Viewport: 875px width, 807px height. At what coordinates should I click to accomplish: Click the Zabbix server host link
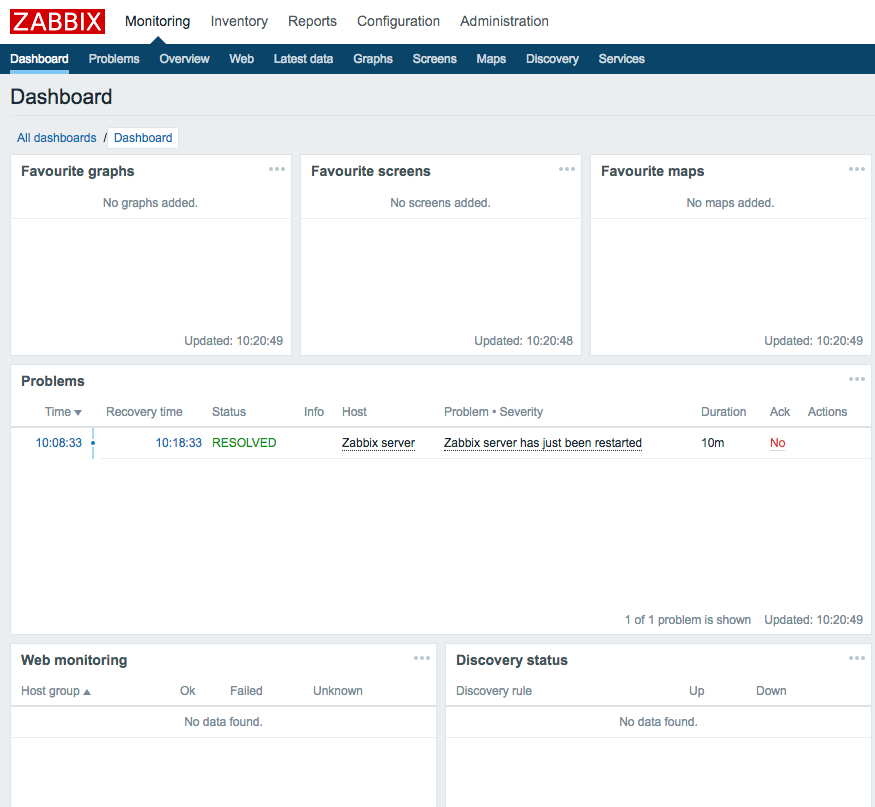tap(378, 443)
